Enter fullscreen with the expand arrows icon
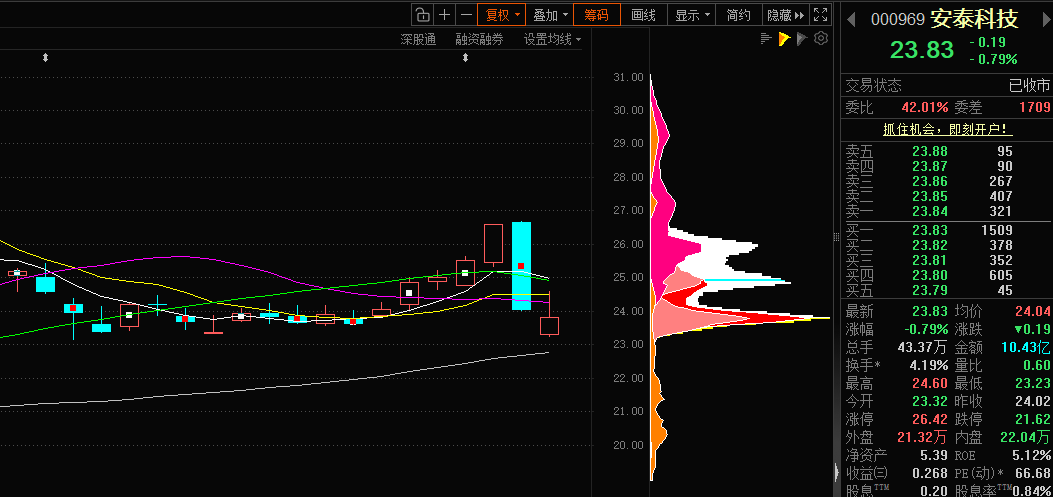This screenshot has height=497, width=1053. pyautogui.click(x=820, y=15)
